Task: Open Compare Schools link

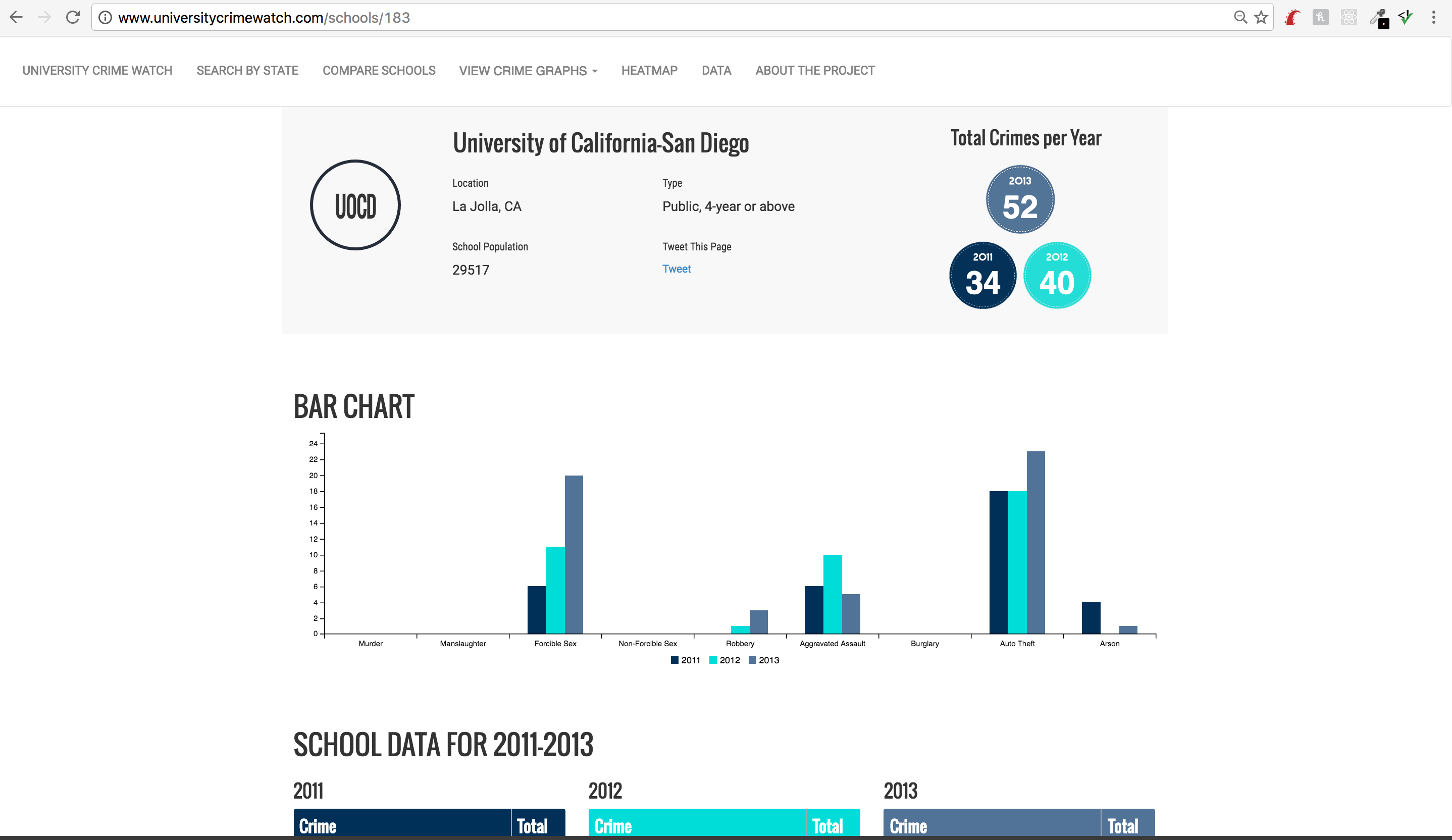Action: tap(379, 70)
